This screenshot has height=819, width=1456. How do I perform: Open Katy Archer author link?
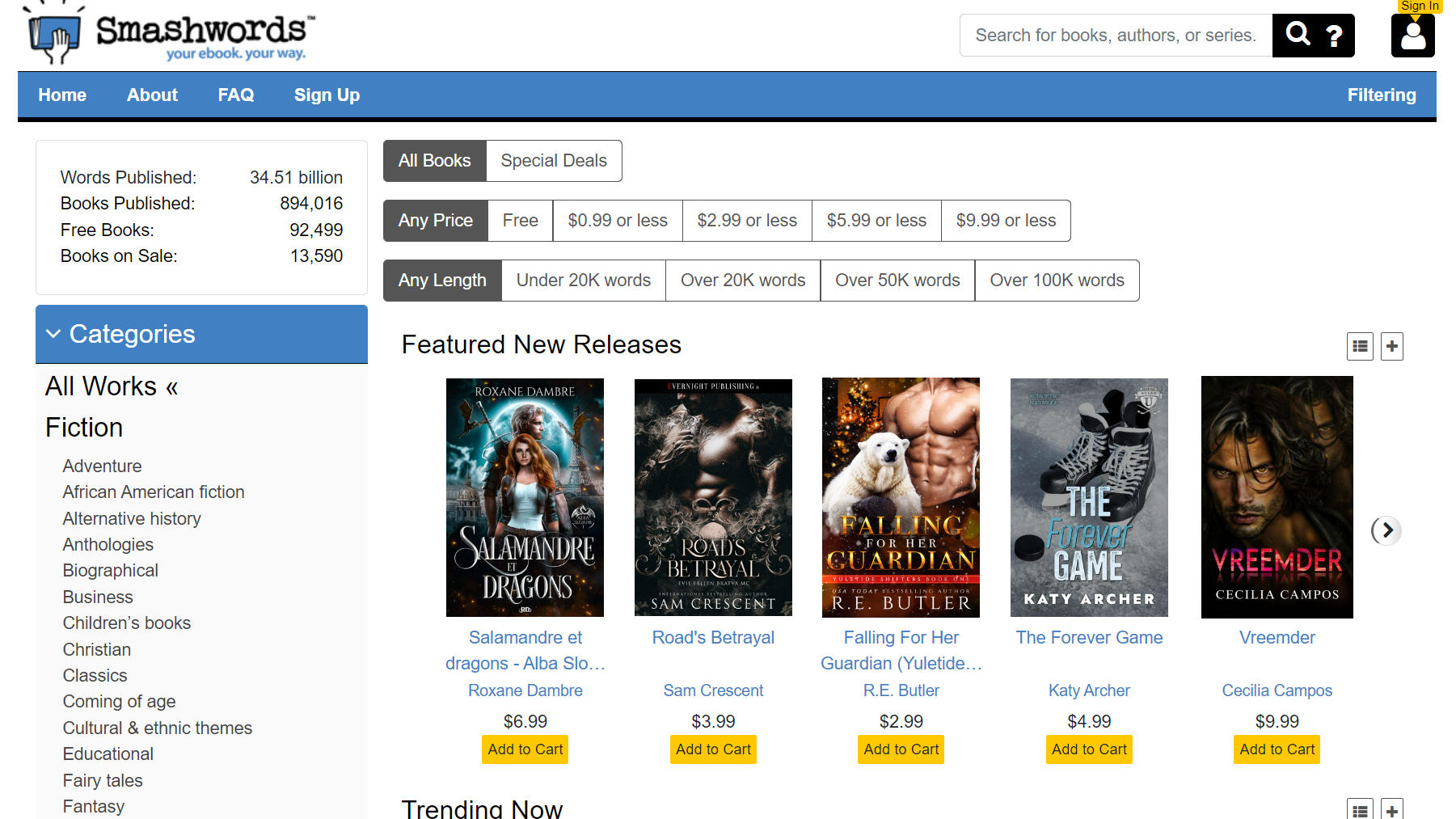(x=1088, y=690)
